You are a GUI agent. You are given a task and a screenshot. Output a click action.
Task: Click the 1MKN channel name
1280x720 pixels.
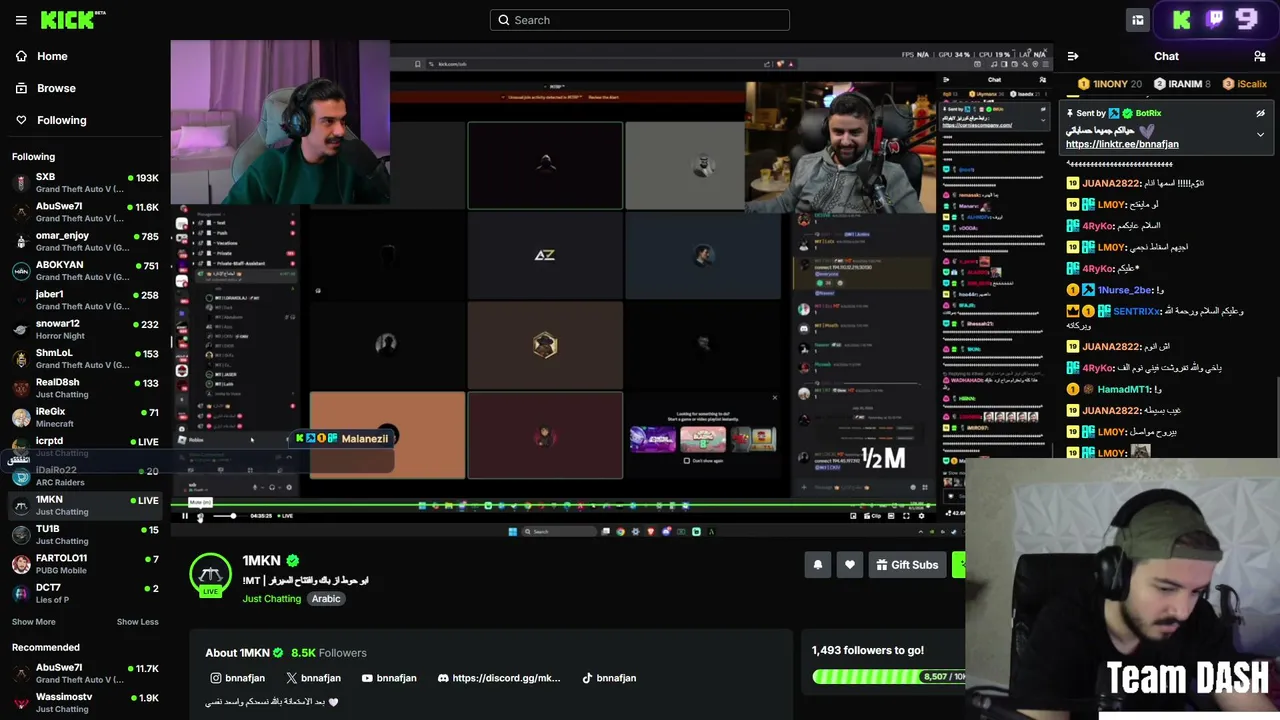pyautogui.click(x=261, y=561)
